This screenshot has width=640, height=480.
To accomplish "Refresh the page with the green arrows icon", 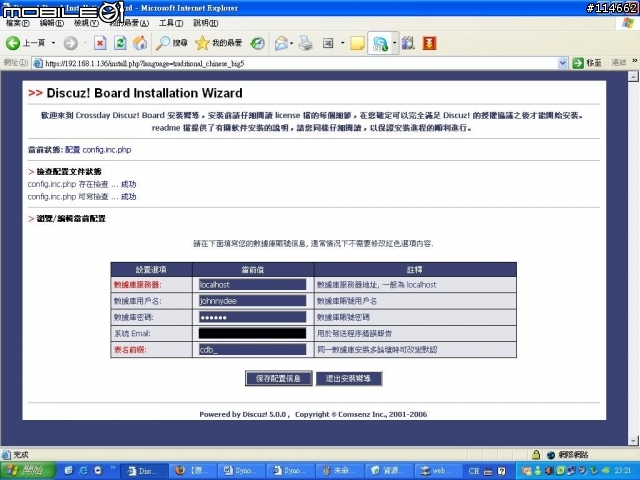I will point(120,43).
